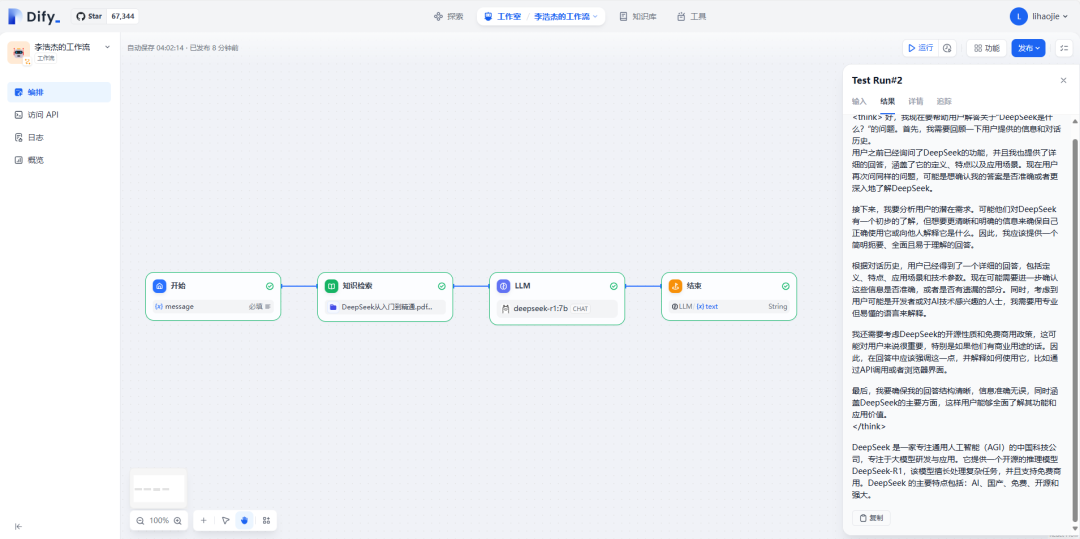Image resolution: width=1080 pixels, height=539 pixels.
Task: Click the 知识检索 node success checkmark
Action: click(x=442, y=286)
